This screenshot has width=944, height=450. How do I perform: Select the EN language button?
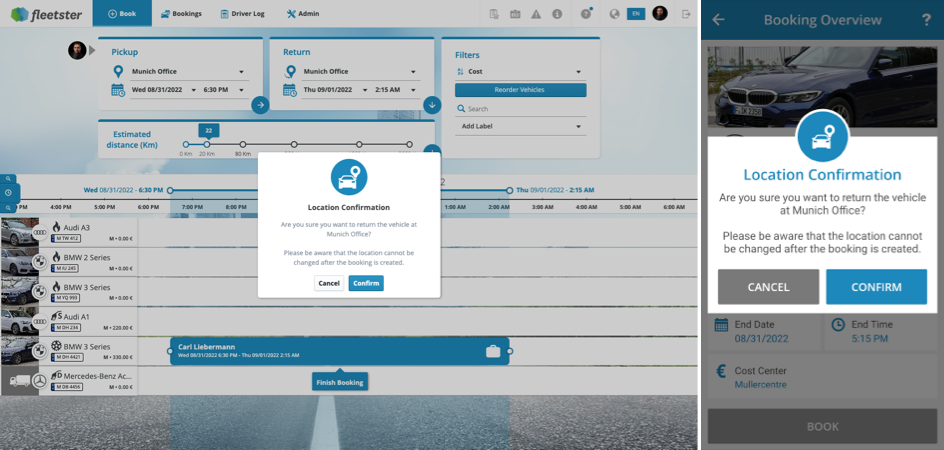(636, 13)
